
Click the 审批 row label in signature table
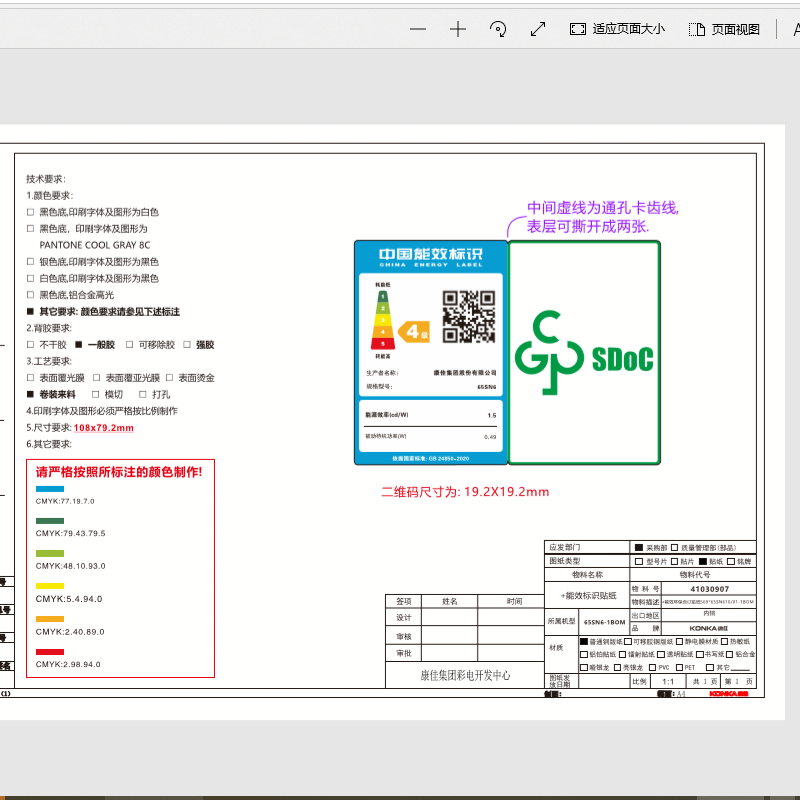404,654
